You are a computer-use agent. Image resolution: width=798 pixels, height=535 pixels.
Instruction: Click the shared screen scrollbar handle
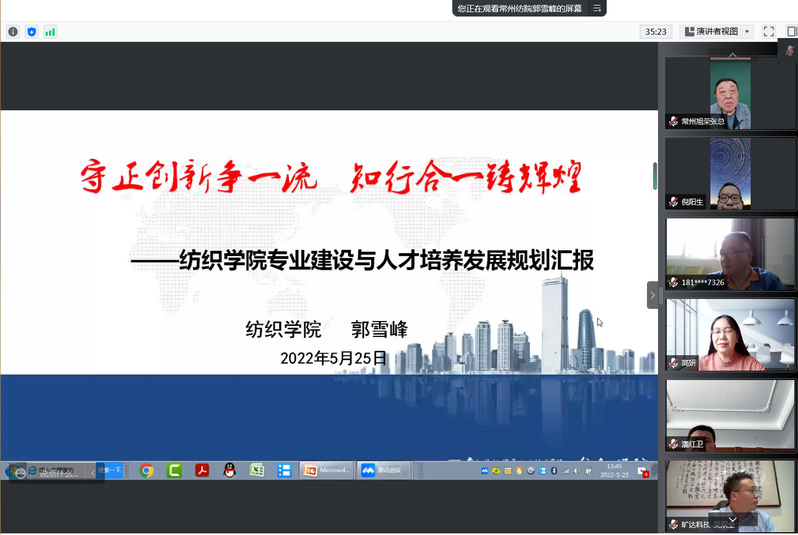click(655, 176)
